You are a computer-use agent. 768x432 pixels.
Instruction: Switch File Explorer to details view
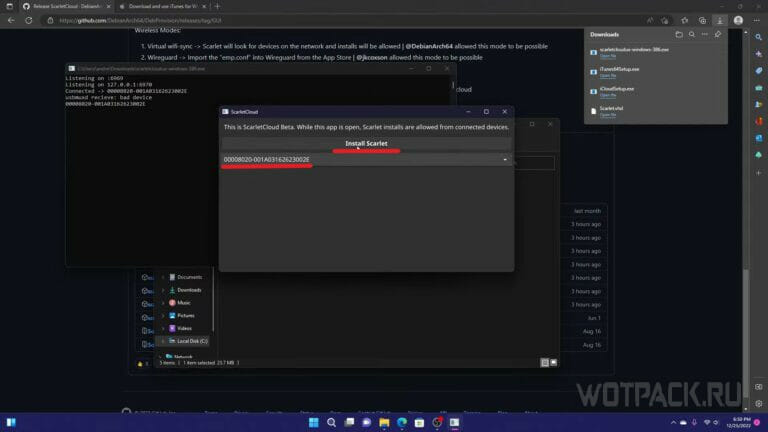(543, 363)
